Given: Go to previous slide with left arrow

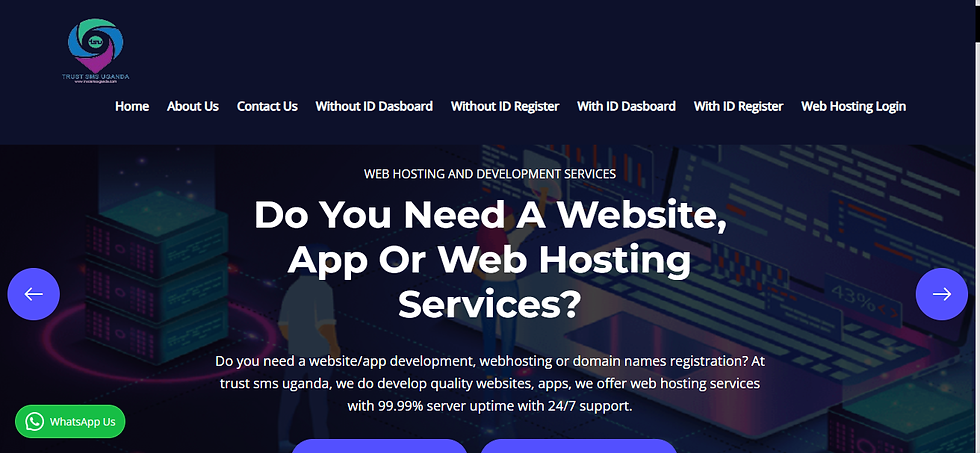Looking at the screenshot, I should (34, 294).
